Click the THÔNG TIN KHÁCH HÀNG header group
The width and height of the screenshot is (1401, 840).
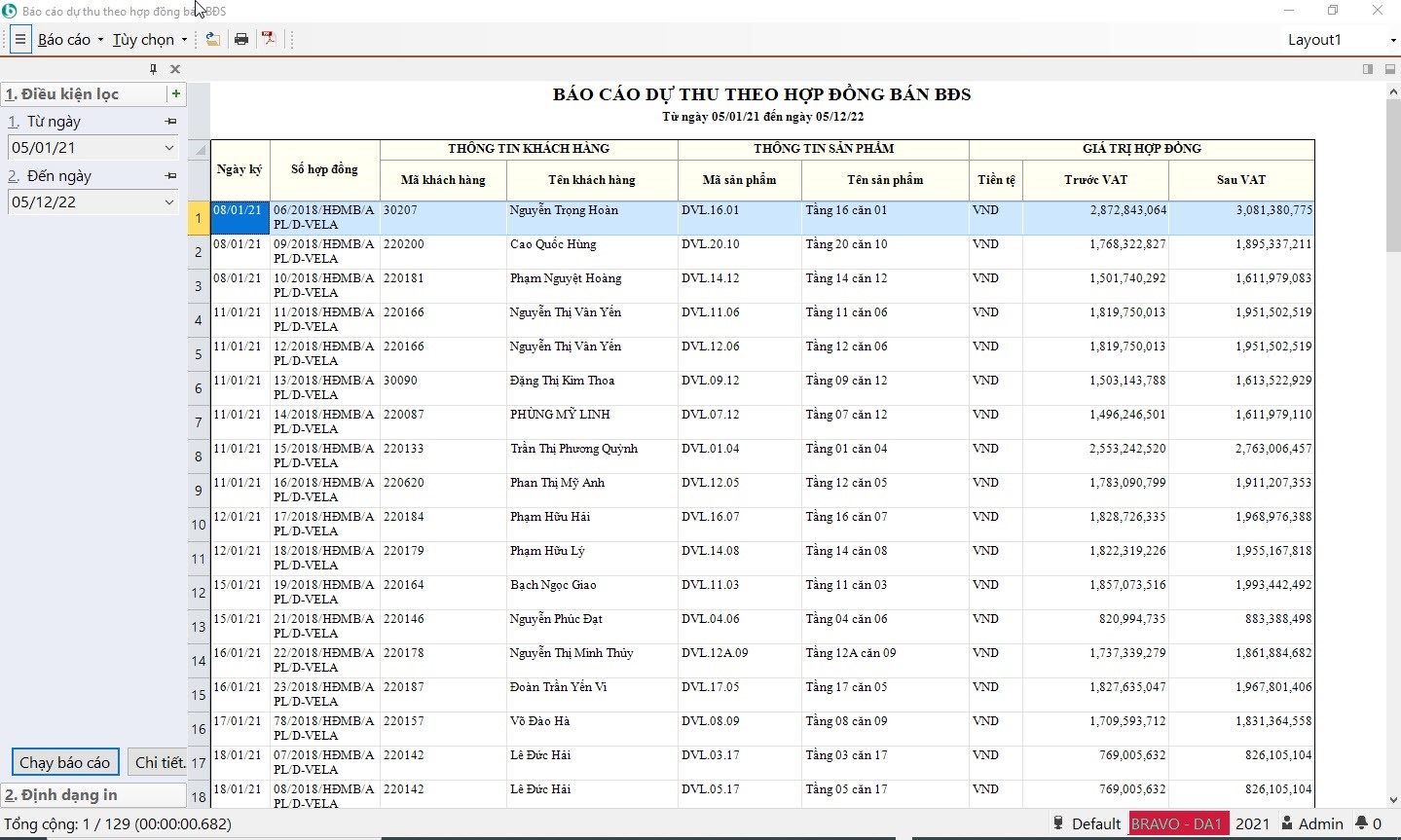(529, 150)
